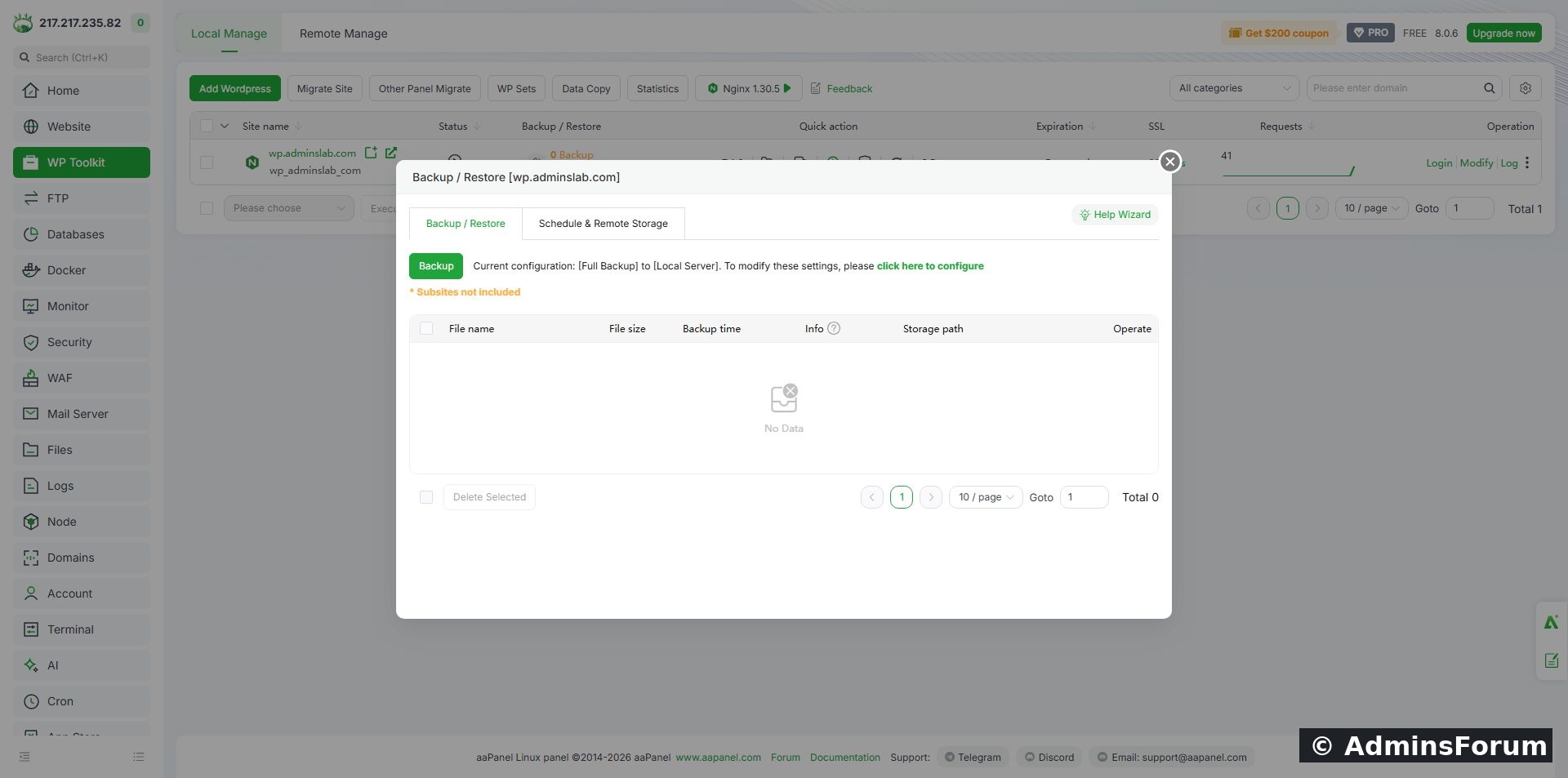This screenshot has width=1568, height=778.
Task: Close the Backup / Restore dialog
Action: [1170, 162]
